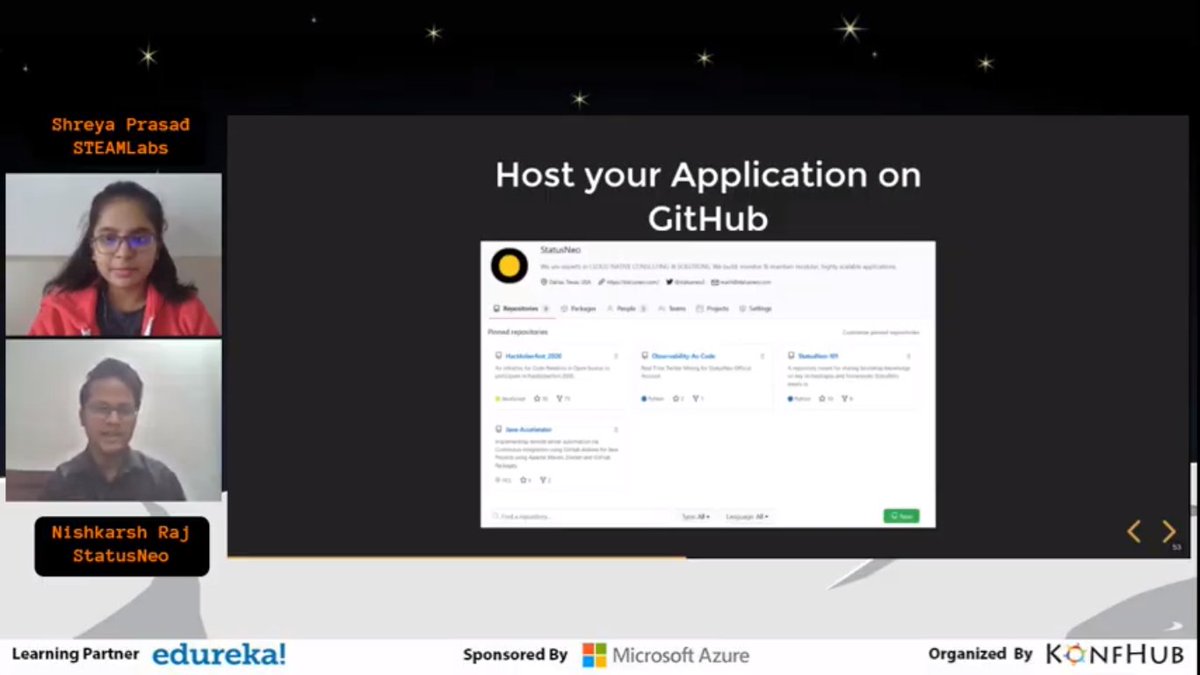This screenshot has height=675, width=1200.
Task: Click the star icon on Java-Accelerator card
Action: (x=522, y=480)
